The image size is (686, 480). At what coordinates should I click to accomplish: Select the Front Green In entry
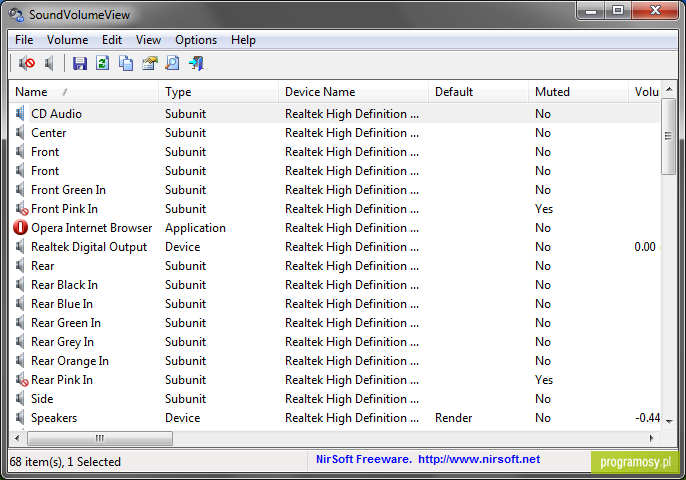(x=68, y=189)
